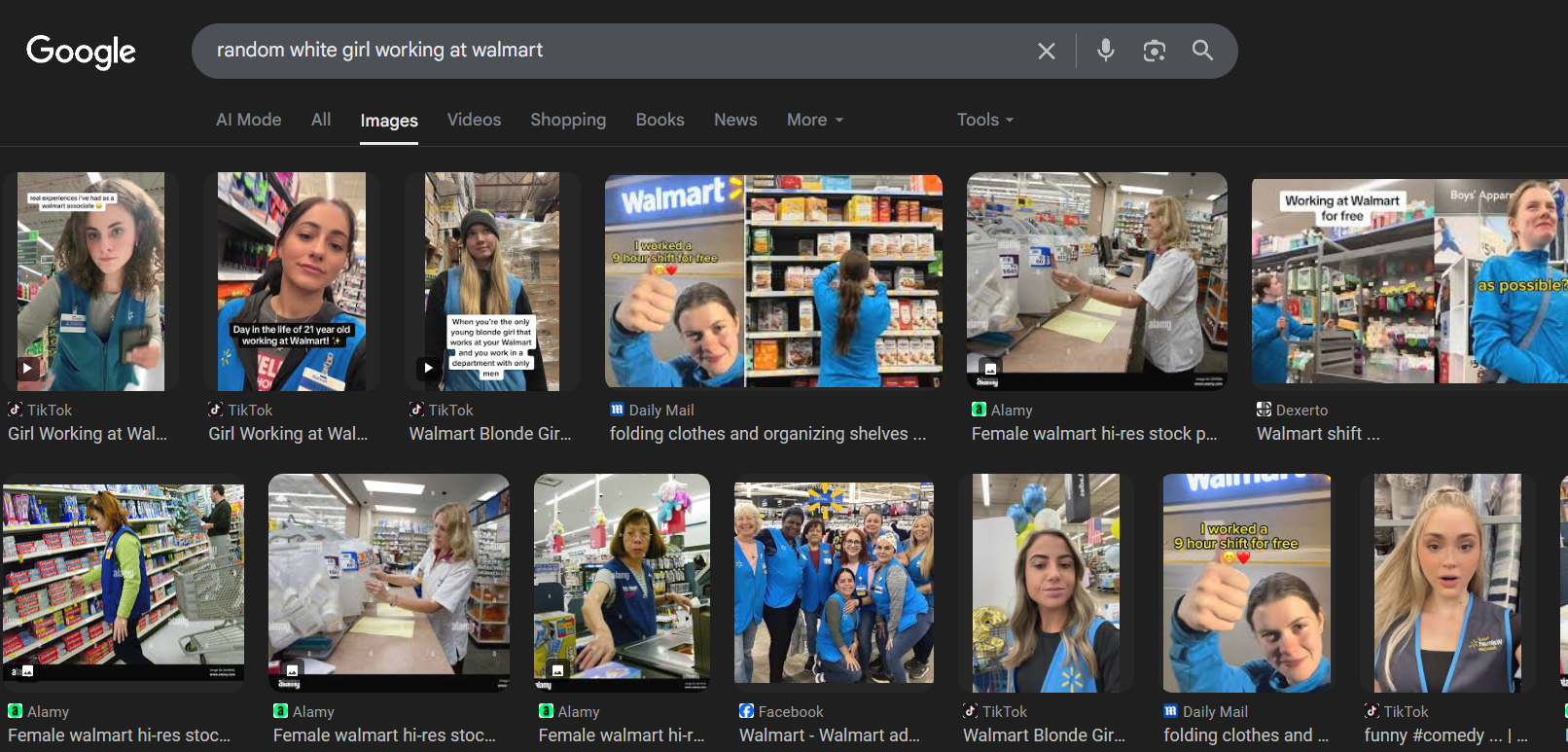Open 'Walmart - Walmart ad...' Facebook link
The width and height of the screenshot is (1568, 752).
830,735
